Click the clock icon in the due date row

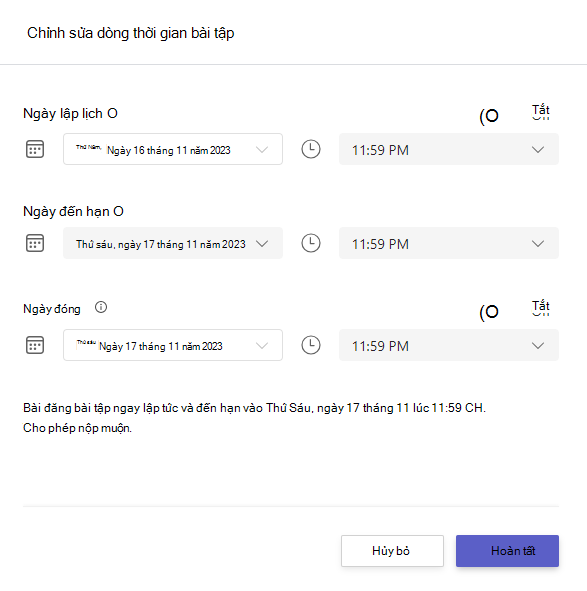click(x=311, y=243)
